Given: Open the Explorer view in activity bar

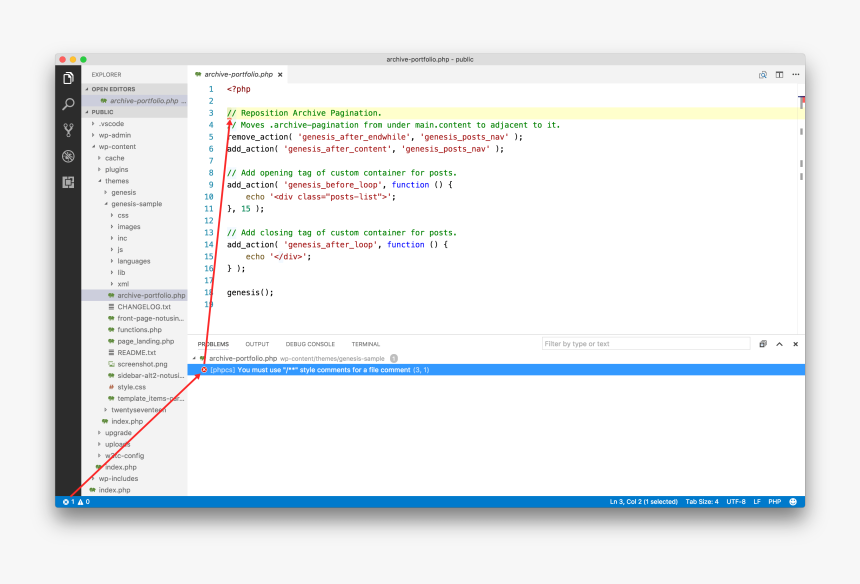Looking at the screenshot, I should pyautogui.click(x=68, y=78).
